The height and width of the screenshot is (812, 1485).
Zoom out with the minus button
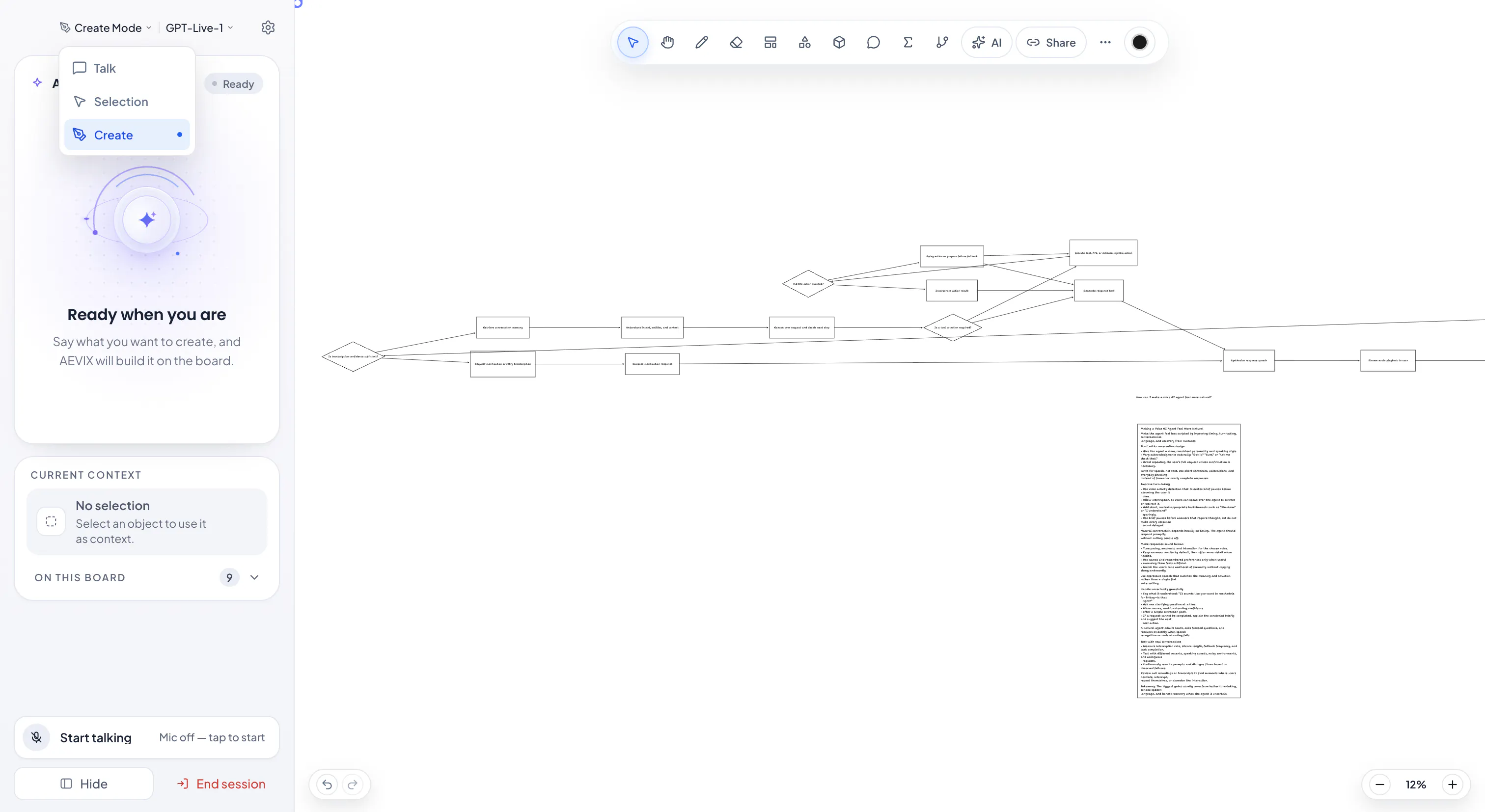coord(1380,785)
